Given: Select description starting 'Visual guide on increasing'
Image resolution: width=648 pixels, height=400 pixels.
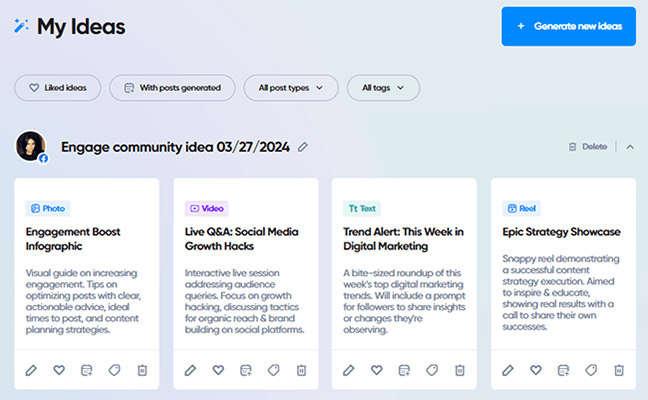Looking at the screenshot, I should coord(83,301).
